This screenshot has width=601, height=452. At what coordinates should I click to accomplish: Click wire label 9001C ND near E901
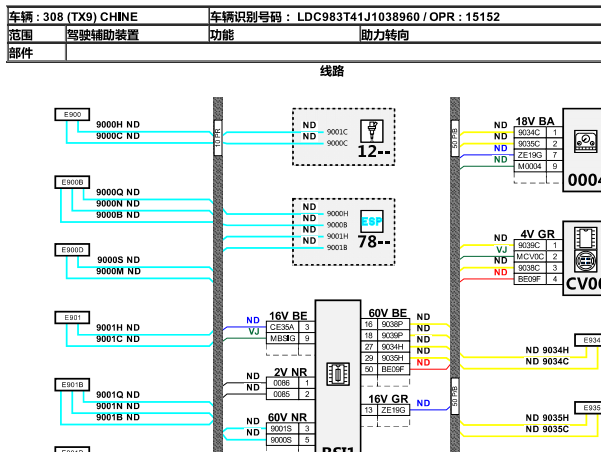[x=118, y=339]
